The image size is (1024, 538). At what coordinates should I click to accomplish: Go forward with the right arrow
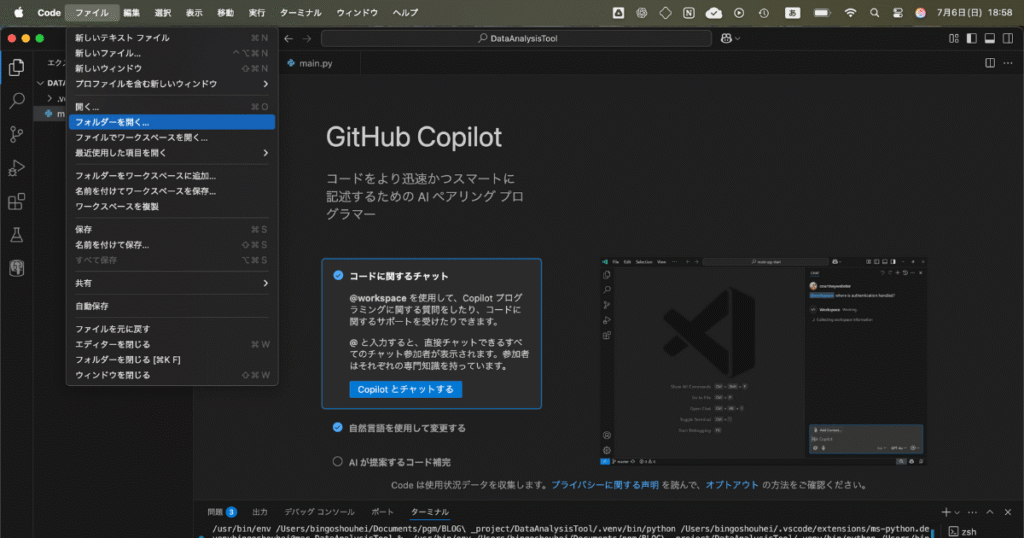coord(307,39)
